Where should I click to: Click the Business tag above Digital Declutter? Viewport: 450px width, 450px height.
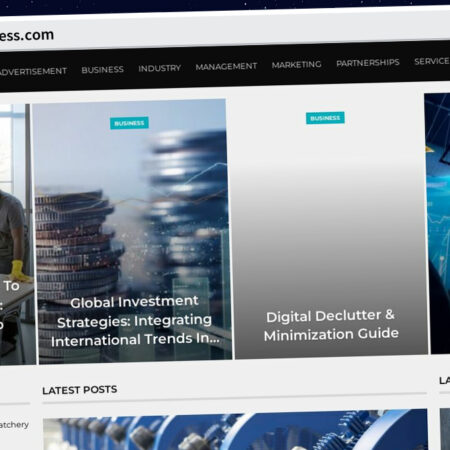tap(325, 118)
